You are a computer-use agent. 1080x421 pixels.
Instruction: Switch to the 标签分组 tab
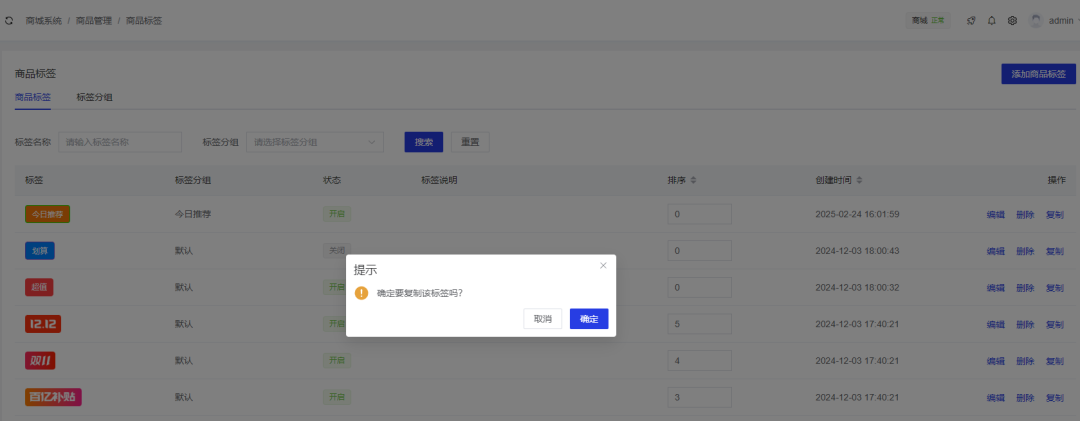coord(94,97)
